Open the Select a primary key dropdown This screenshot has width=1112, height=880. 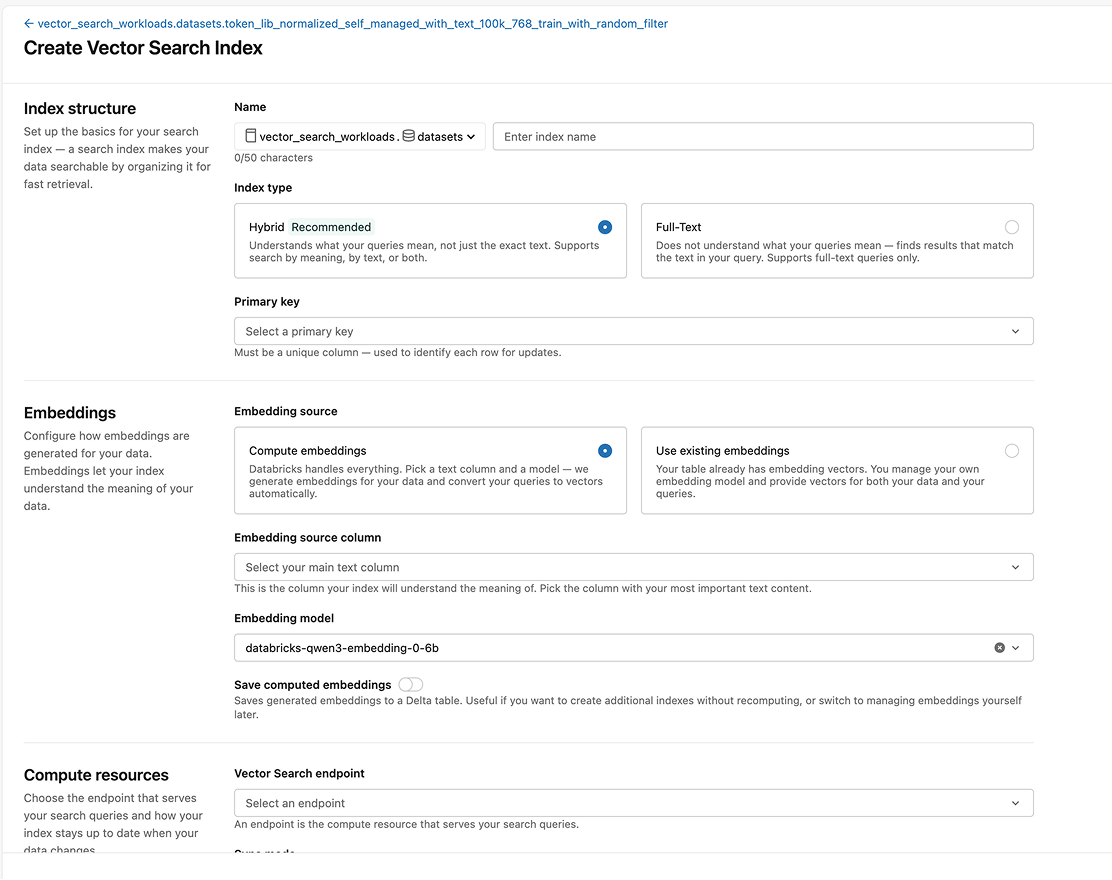point(633,331)
